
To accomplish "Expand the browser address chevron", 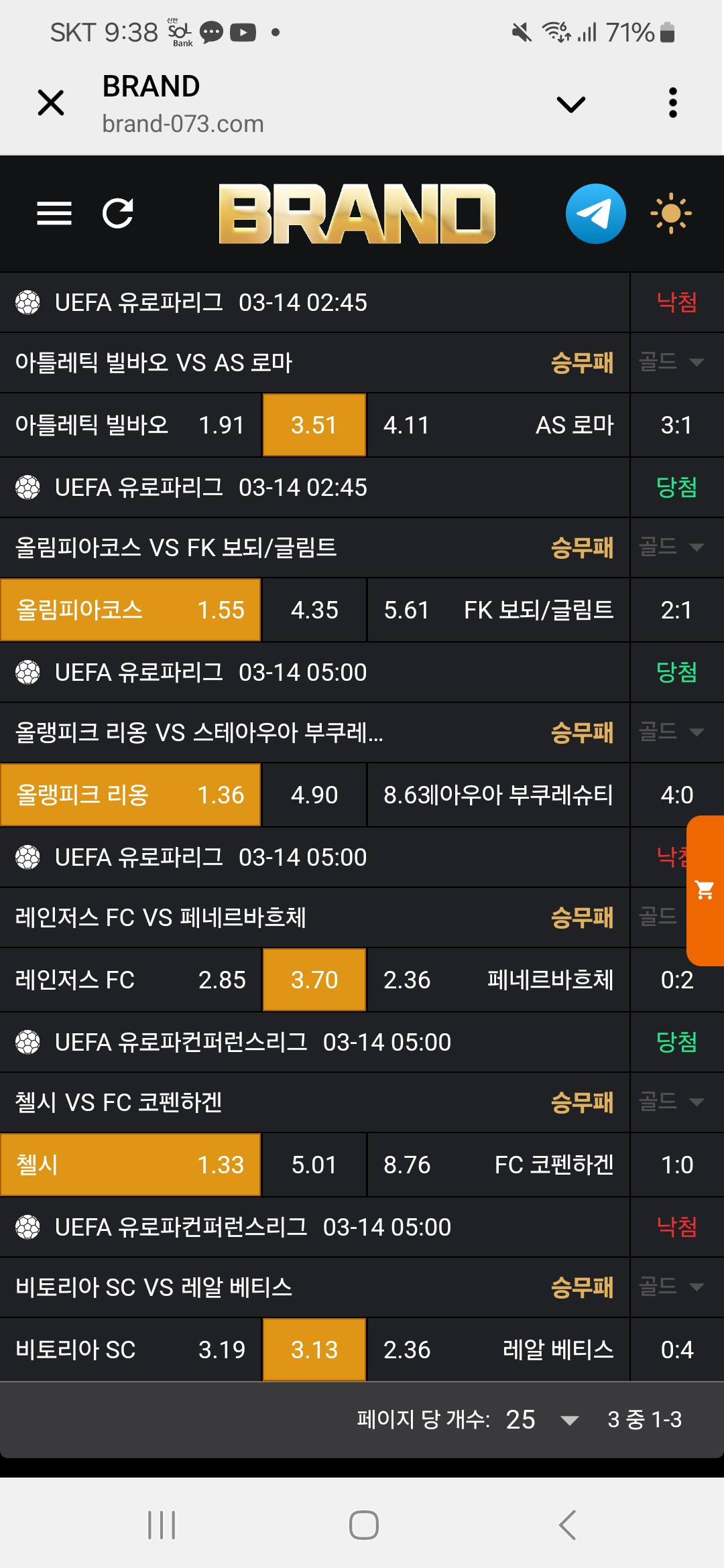I will coord(571,105).
